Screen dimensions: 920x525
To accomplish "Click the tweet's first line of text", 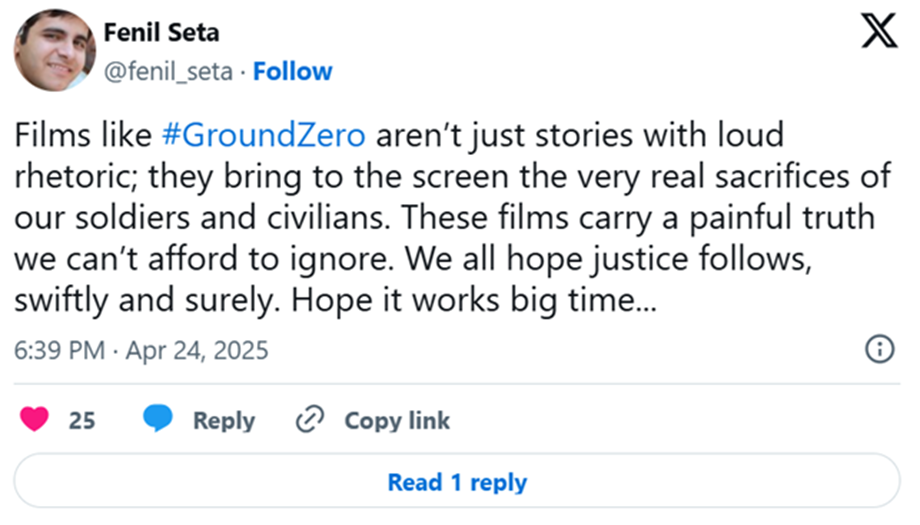I will (x=400, y=135).
